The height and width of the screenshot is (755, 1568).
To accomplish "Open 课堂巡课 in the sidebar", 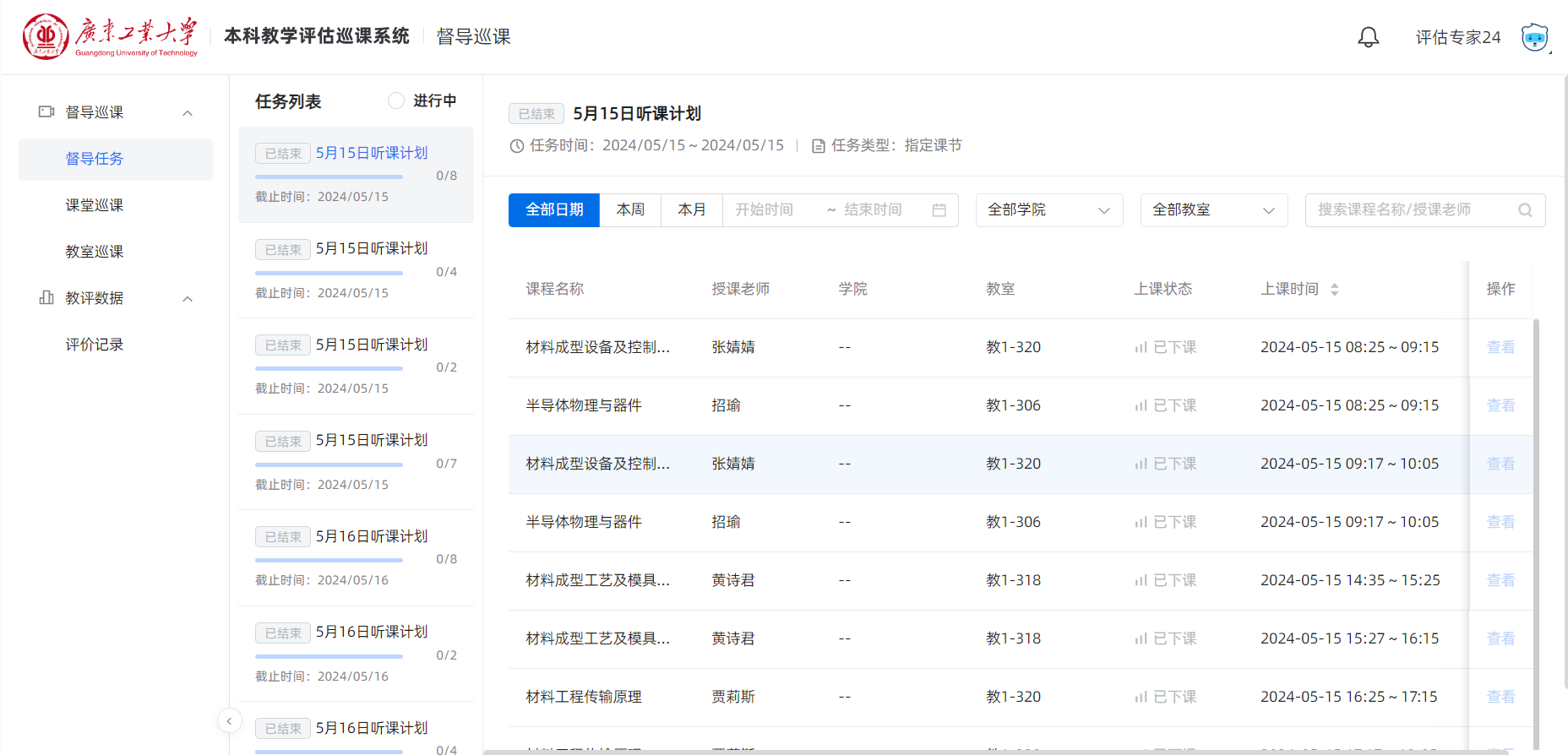I will [95, 205].
